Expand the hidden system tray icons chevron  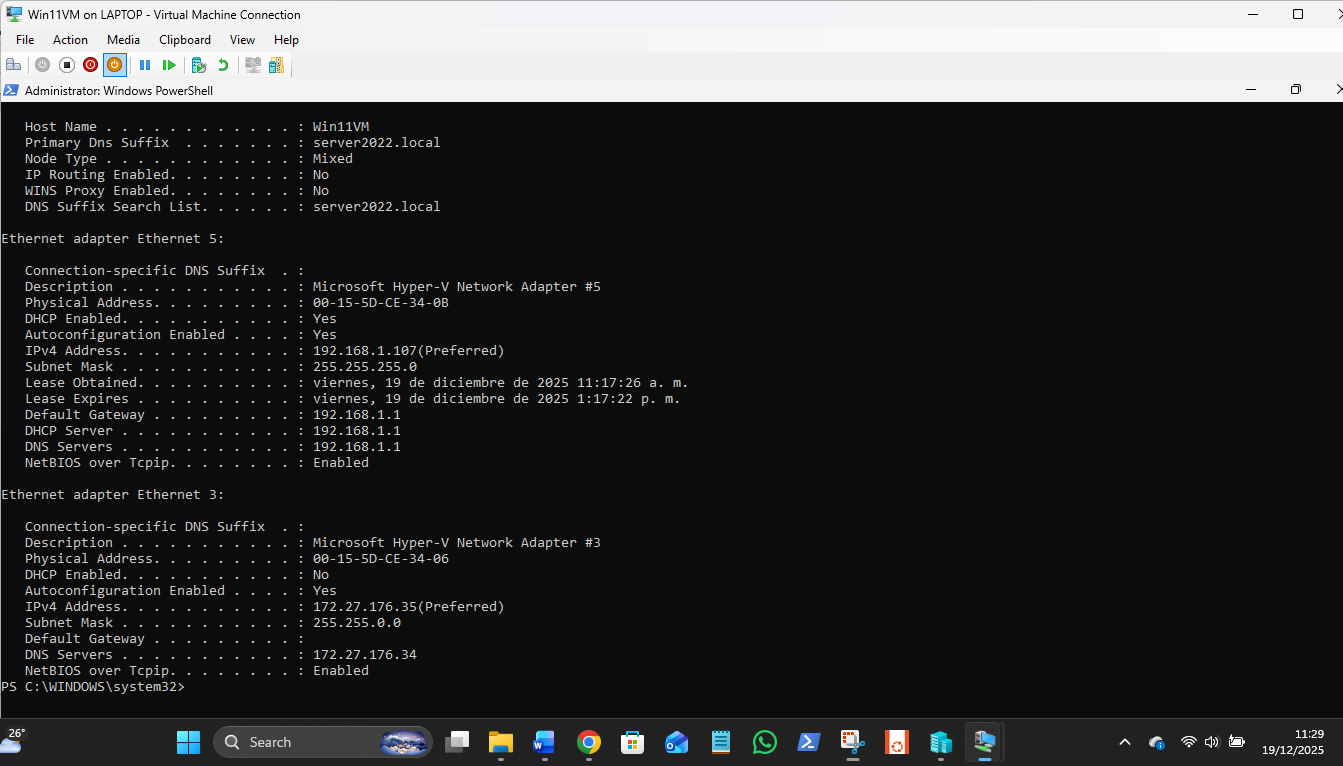(x=1125, y=742)
